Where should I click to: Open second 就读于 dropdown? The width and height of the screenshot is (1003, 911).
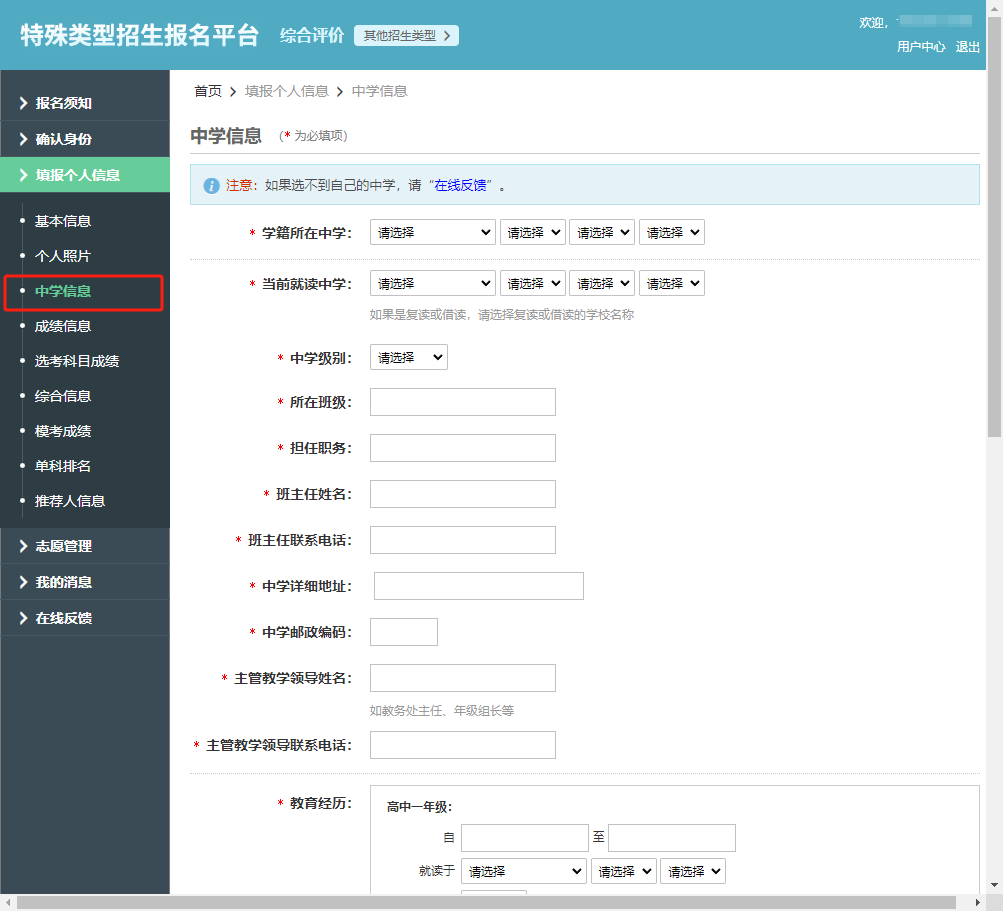coord(624,871)
